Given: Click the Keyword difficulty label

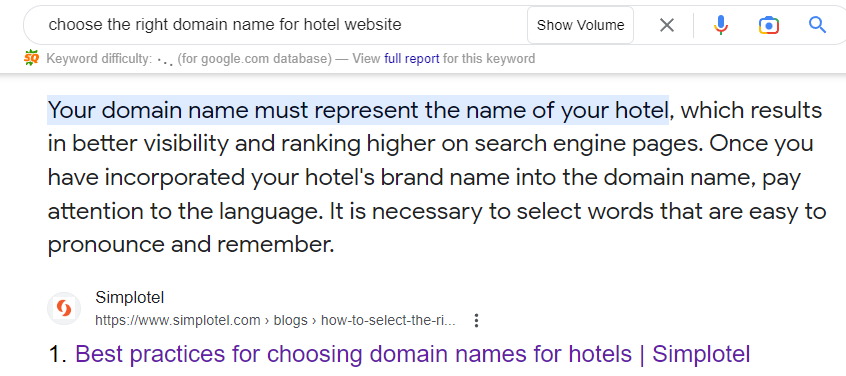Looking at the screenshot, I should pos(100,58).
